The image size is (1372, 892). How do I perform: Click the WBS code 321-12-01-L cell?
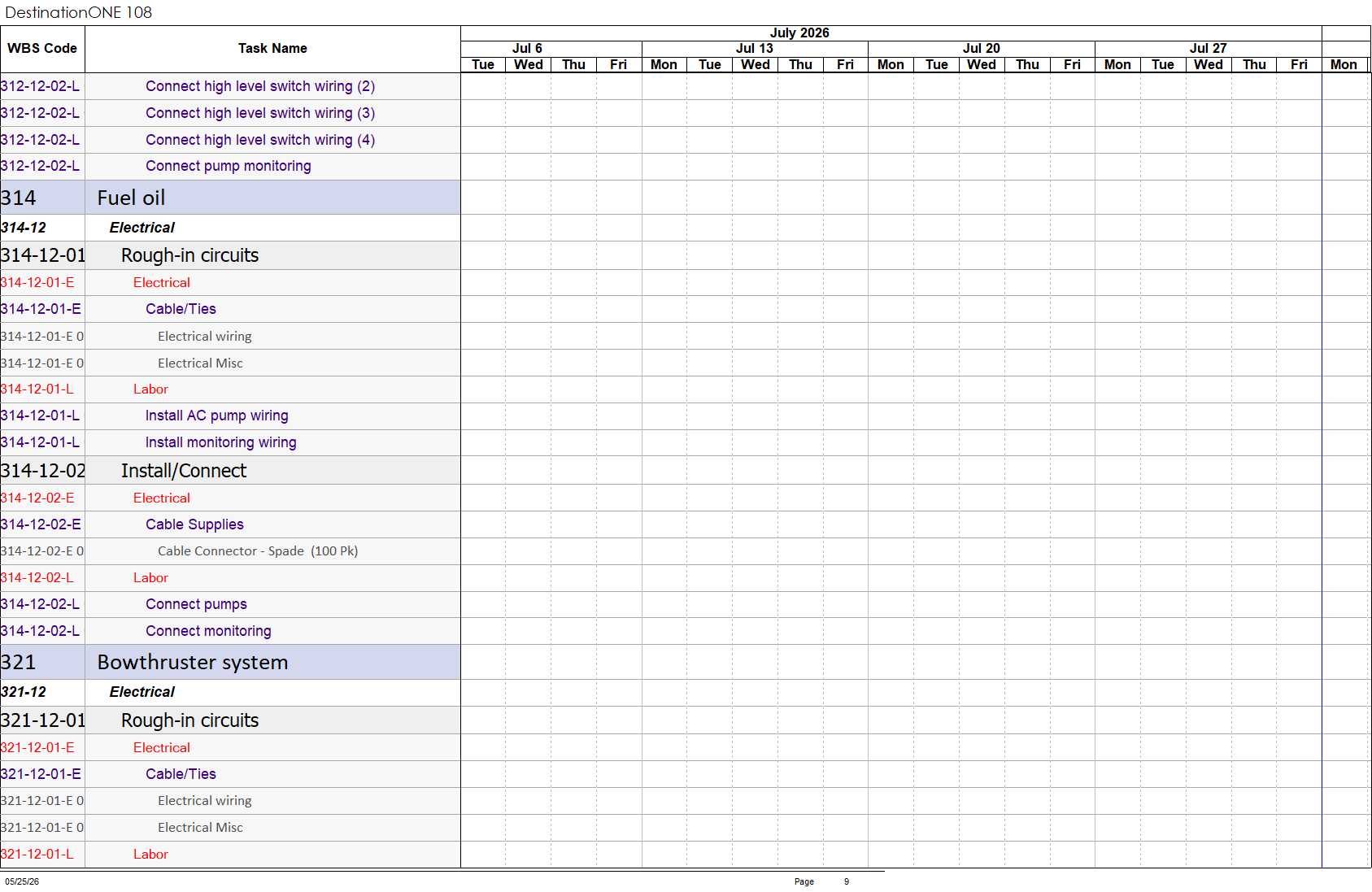[42, 855]
